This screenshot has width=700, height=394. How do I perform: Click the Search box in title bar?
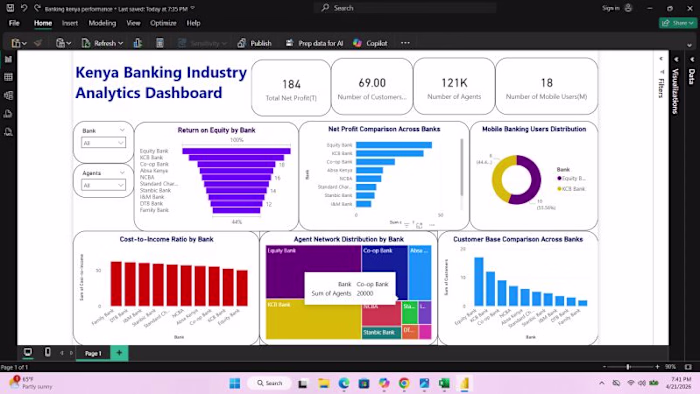pos(404,8)
